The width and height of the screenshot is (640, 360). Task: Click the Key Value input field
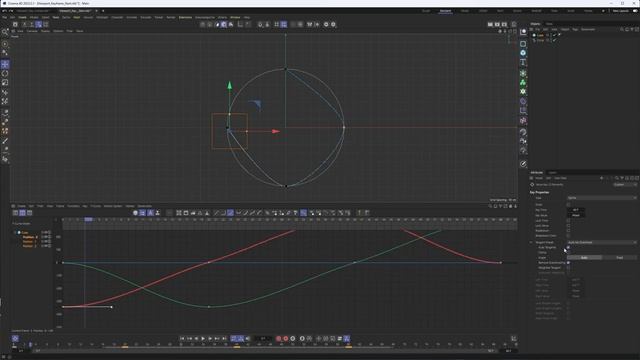[576, 215]
